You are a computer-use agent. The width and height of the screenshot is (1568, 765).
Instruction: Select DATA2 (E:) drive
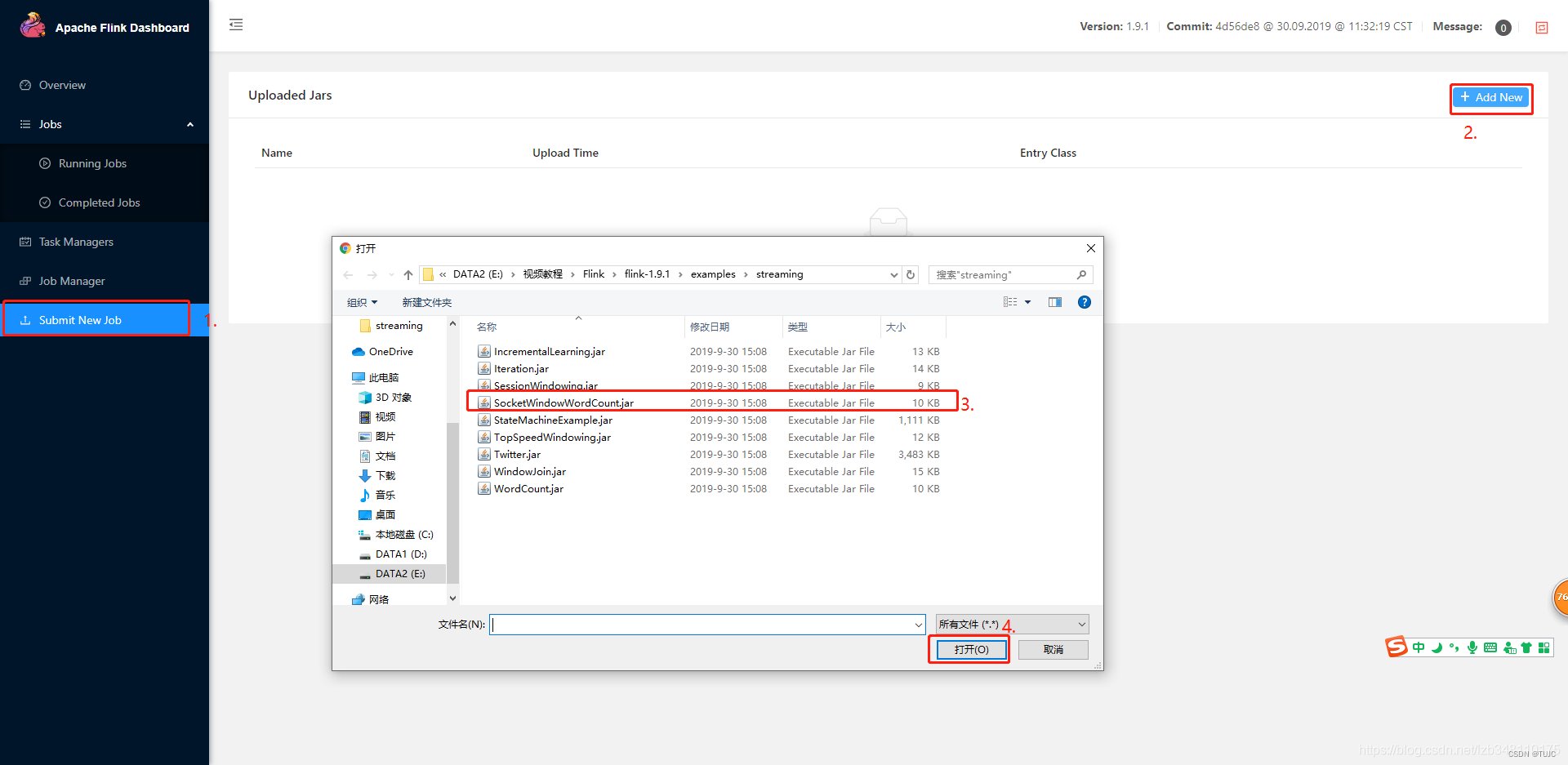point(392,574)
